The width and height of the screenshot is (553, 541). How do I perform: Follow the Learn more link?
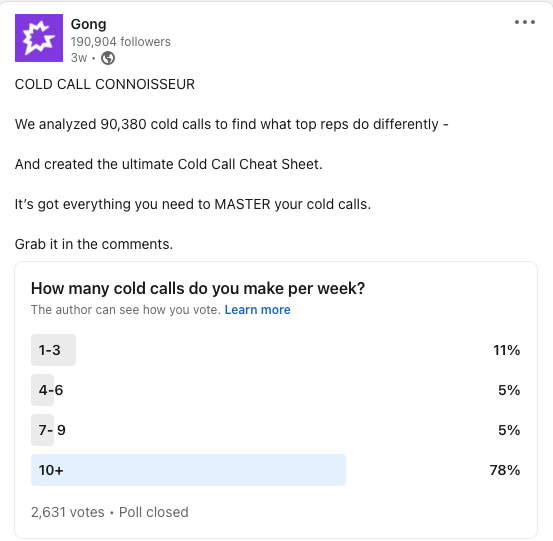[257, 310]
